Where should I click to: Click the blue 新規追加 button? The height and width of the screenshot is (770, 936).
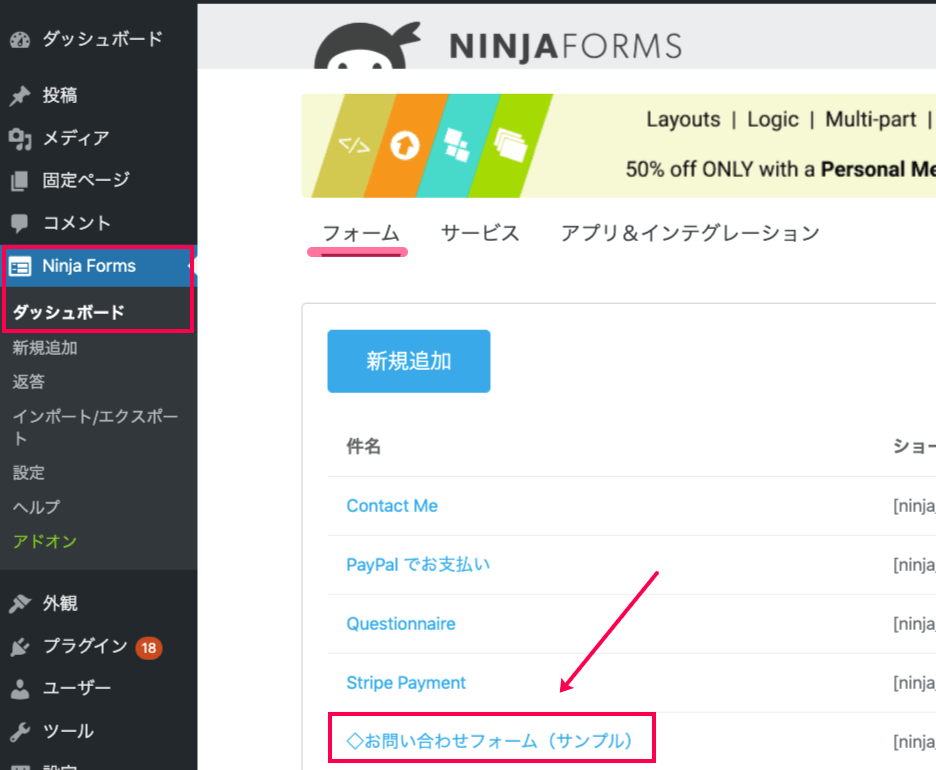(x=409, y=361)
